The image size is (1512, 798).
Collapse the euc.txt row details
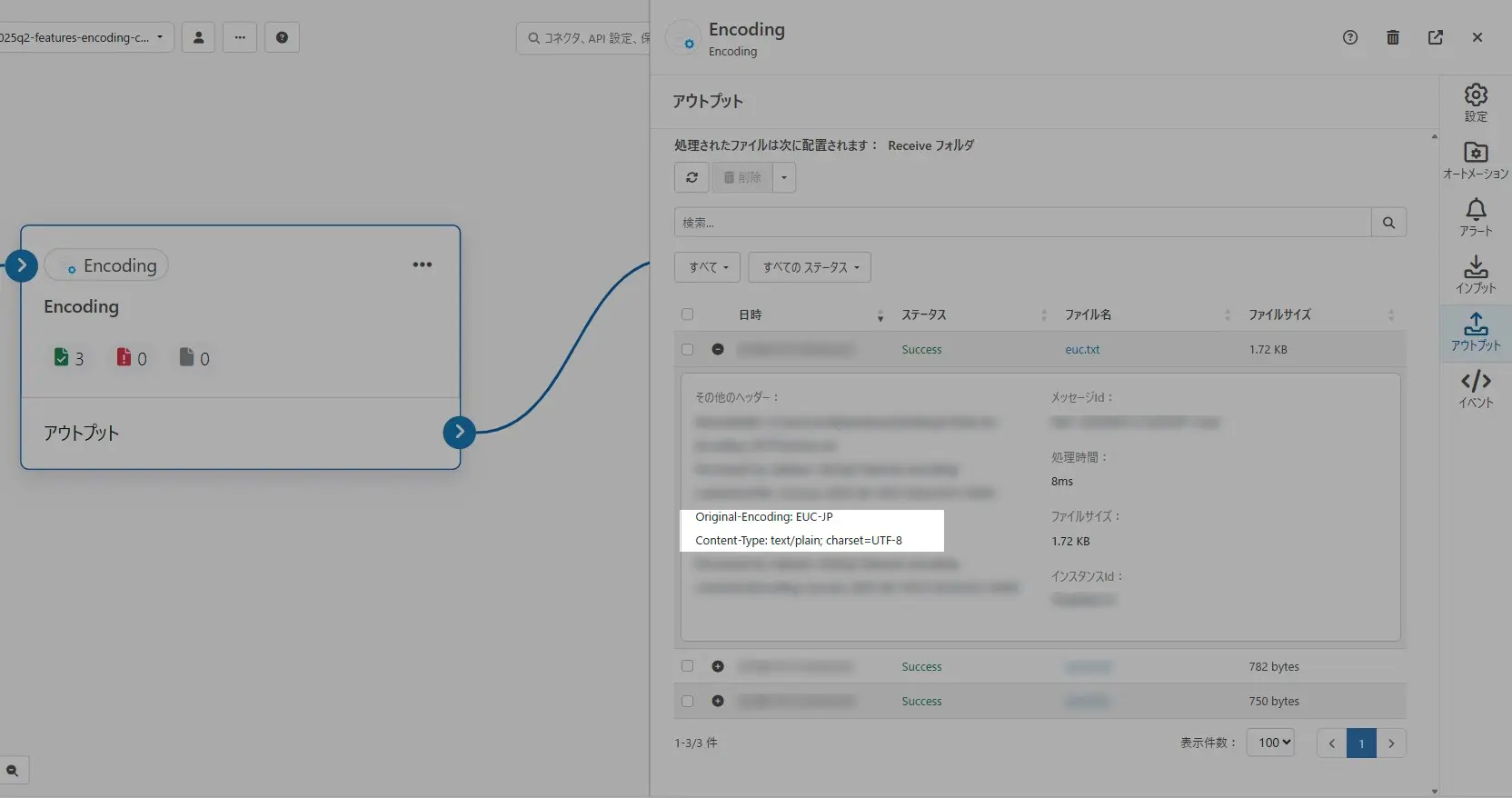point(718,349)
